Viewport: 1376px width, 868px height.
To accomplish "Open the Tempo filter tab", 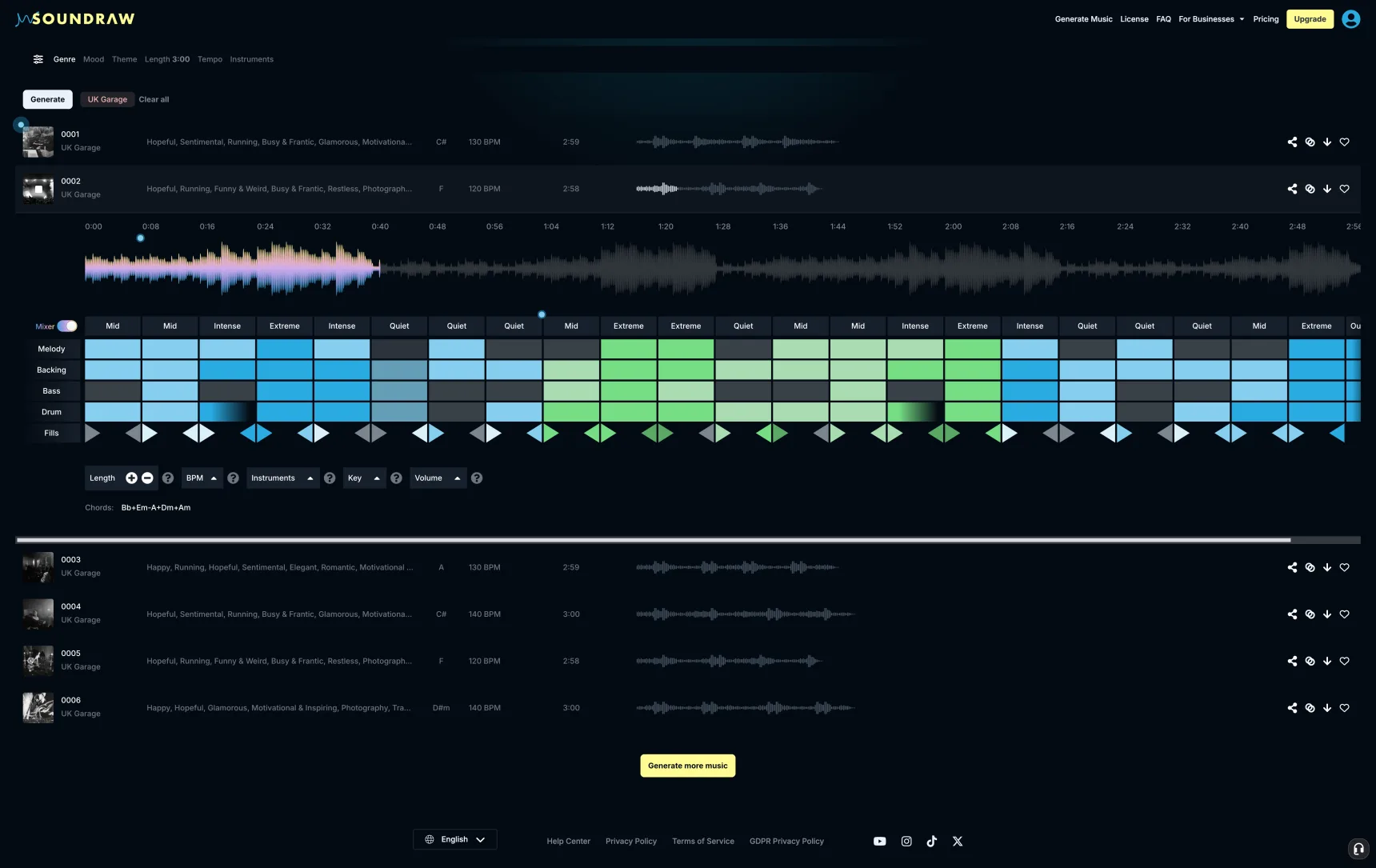I will (x=210, y=59).
